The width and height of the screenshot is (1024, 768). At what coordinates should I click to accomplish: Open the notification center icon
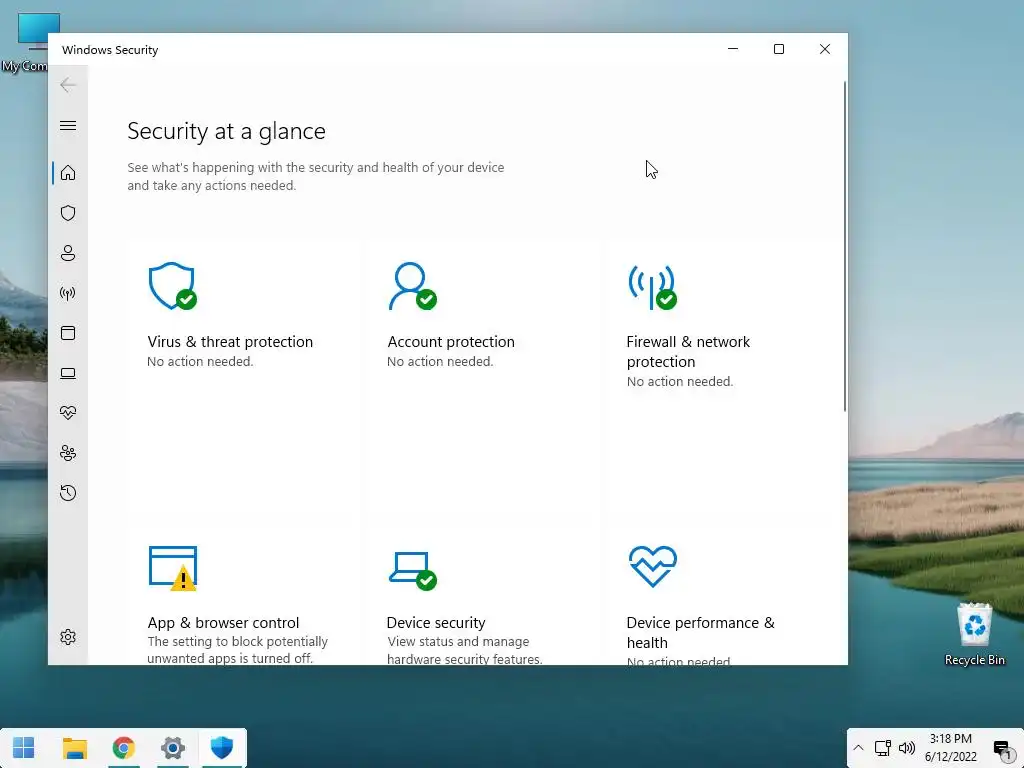pyautogui.click(x=1002, y=748)
